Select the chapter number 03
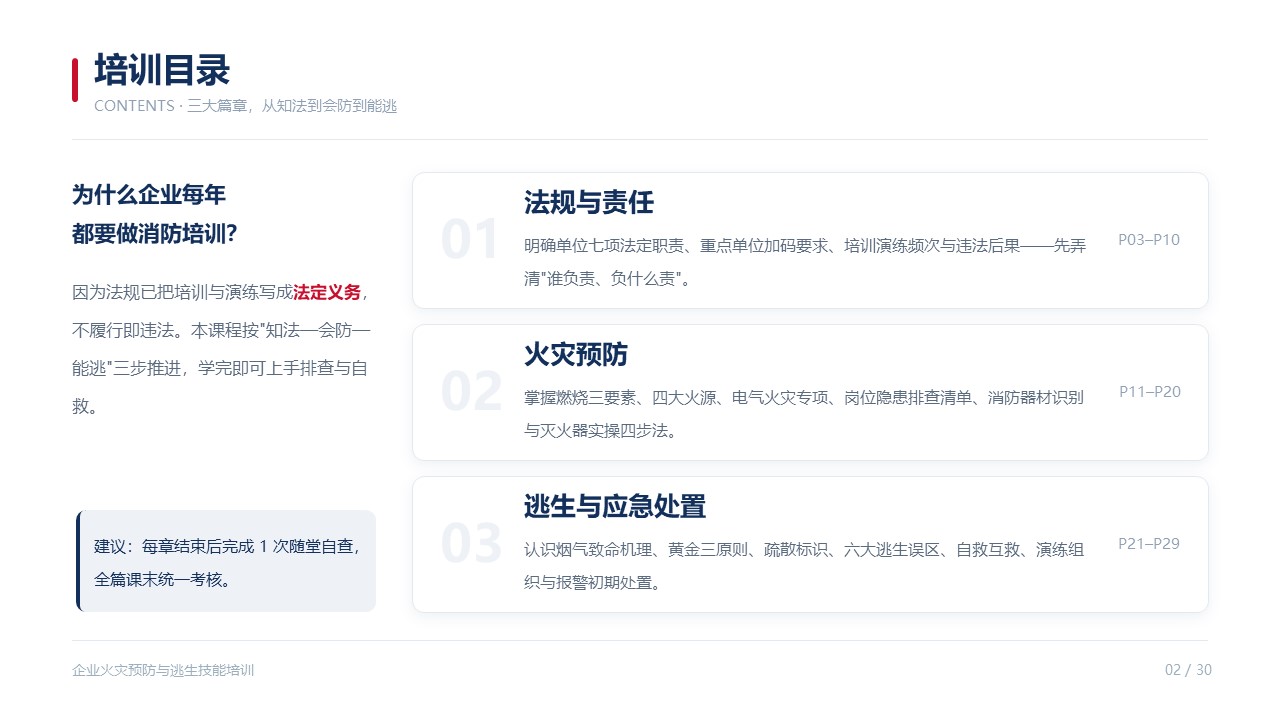The width and height of the screenshot is (1280, 720). [471, 544]
